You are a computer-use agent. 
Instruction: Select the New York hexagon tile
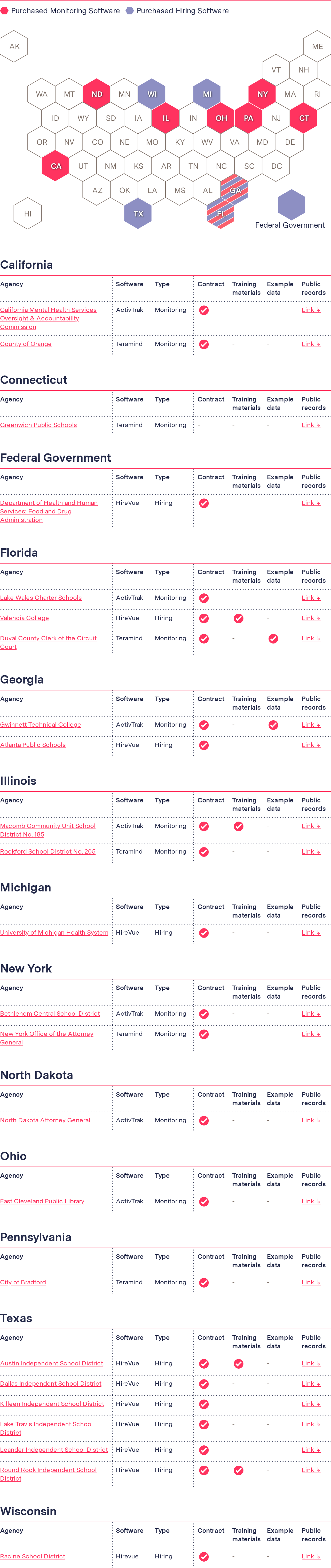[x=263, y=94]
